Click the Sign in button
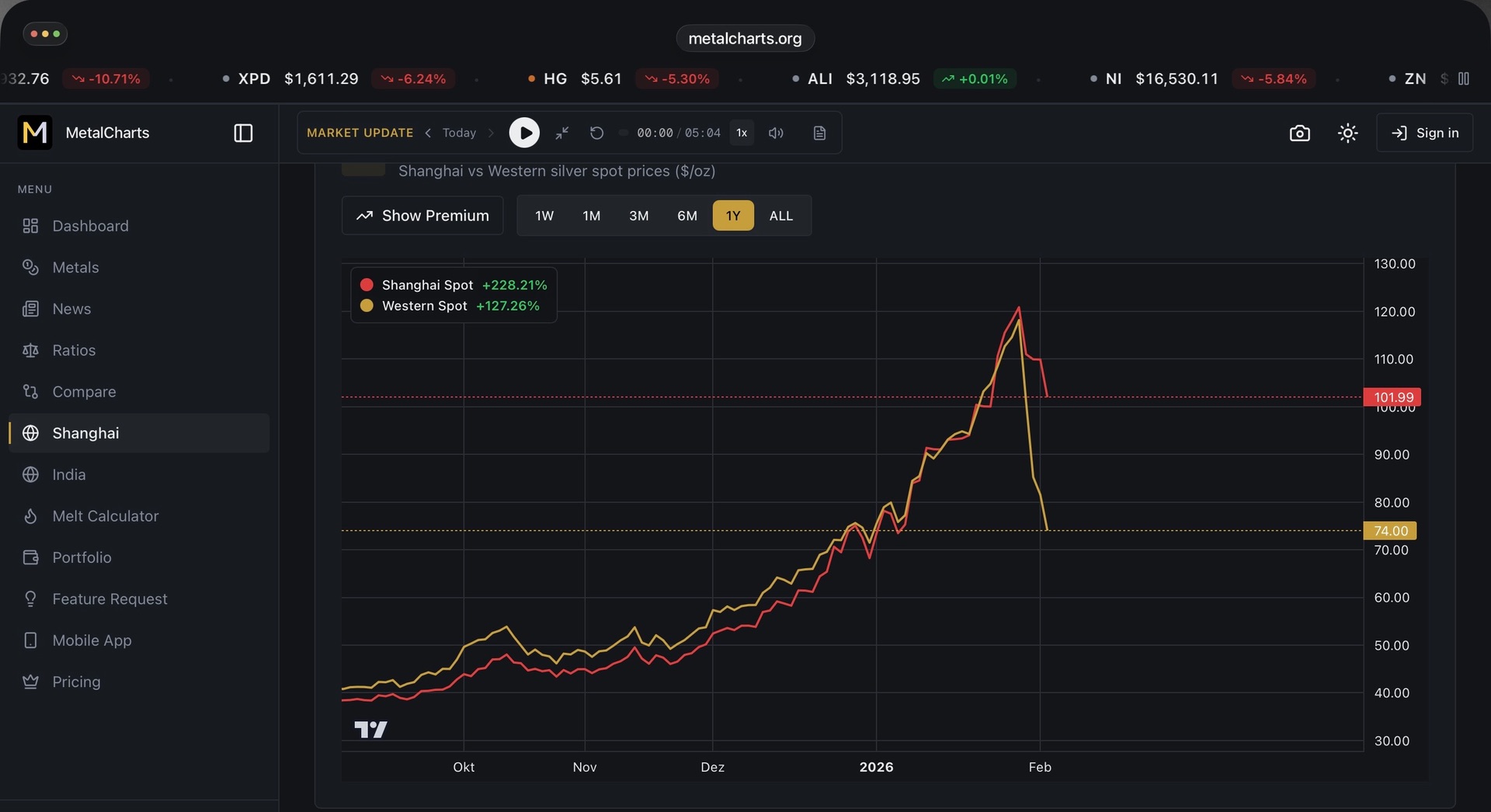The image size is (1491, 812). [1424, 133]
